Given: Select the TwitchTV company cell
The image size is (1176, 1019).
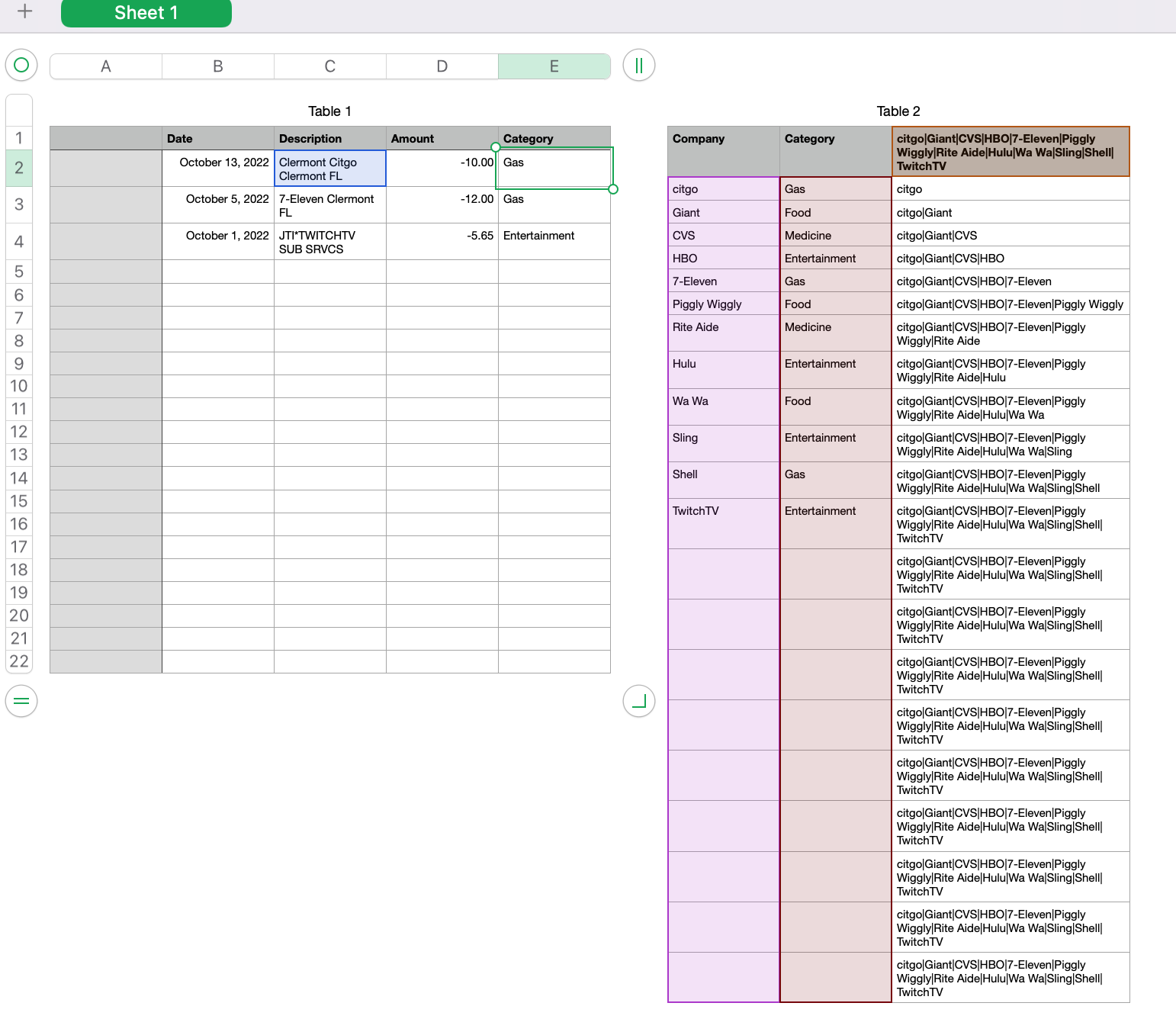Looking at the screenshot, I should [x=724, y=524].
